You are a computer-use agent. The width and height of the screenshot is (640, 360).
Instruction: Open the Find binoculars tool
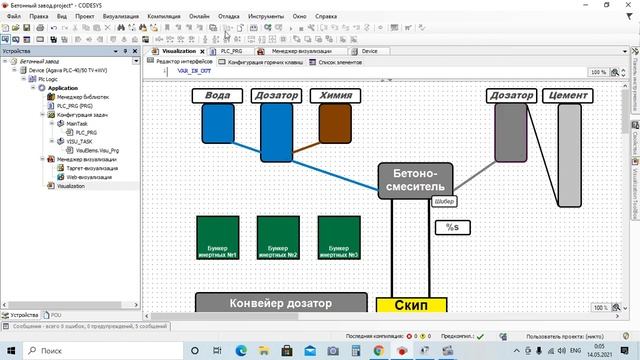pos(121,28)
